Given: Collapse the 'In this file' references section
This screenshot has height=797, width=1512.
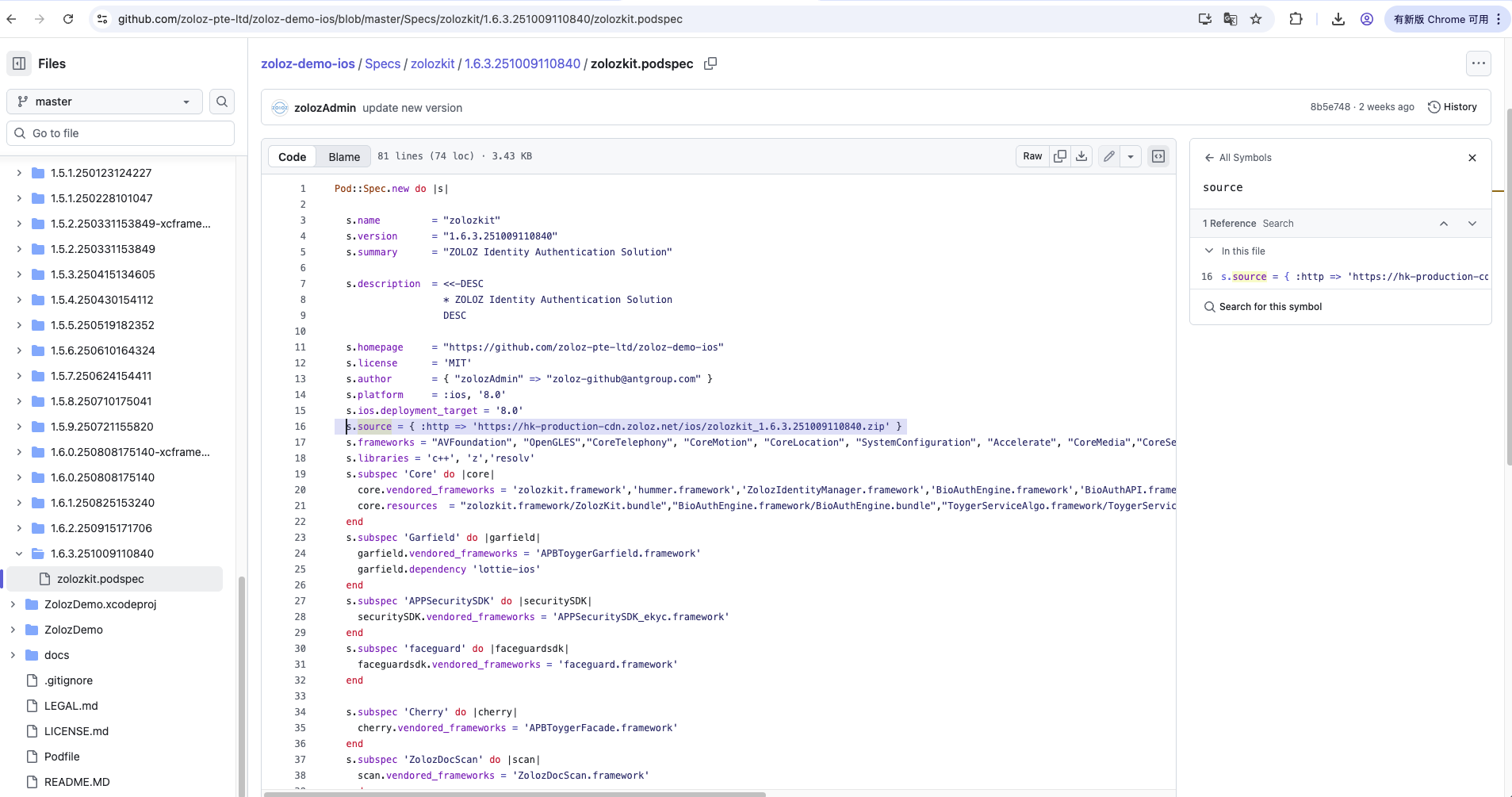Looking at the screenshot, I should 1209,251.
